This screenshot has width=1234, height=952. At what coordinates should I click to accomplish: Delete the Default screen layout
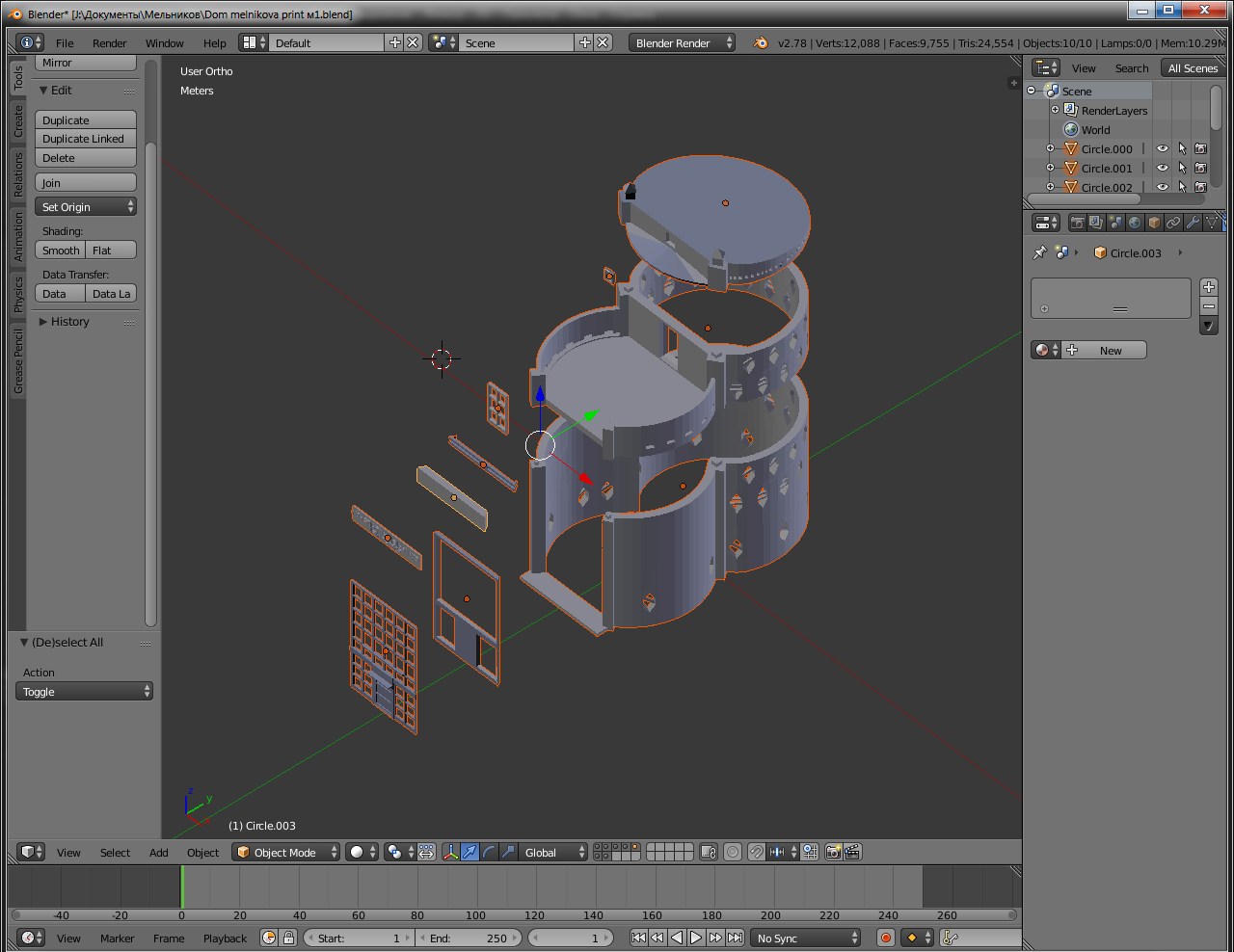[413, 42]
